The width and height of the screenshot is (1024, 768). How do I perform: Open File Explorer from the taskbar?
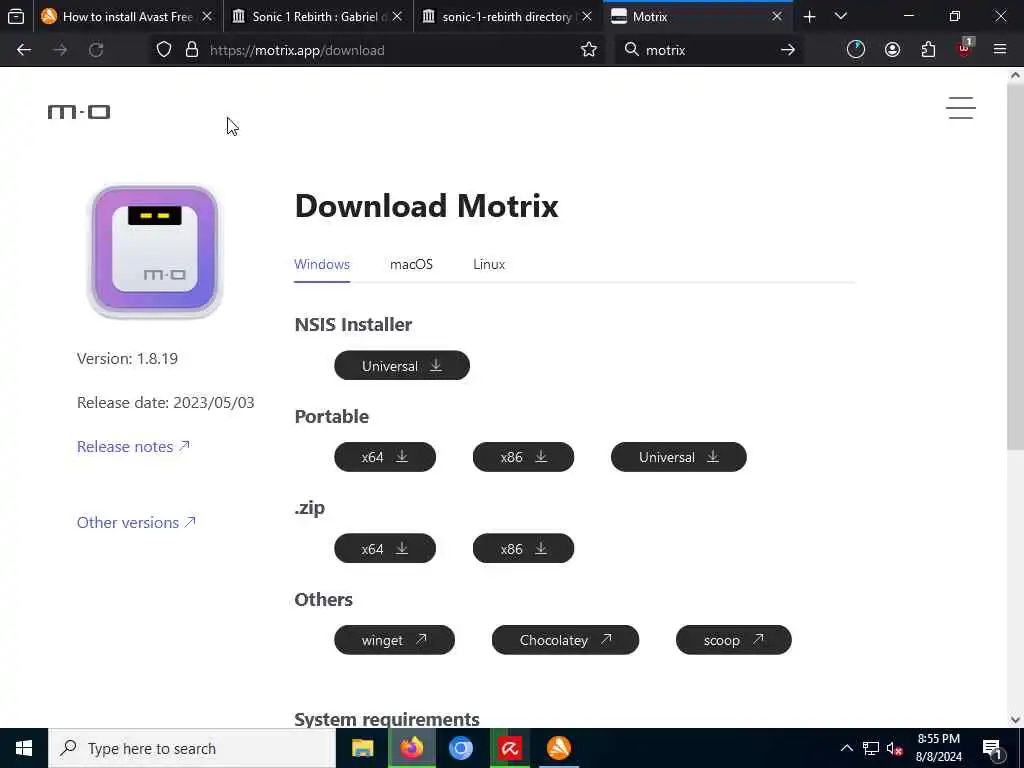(362, 748)
